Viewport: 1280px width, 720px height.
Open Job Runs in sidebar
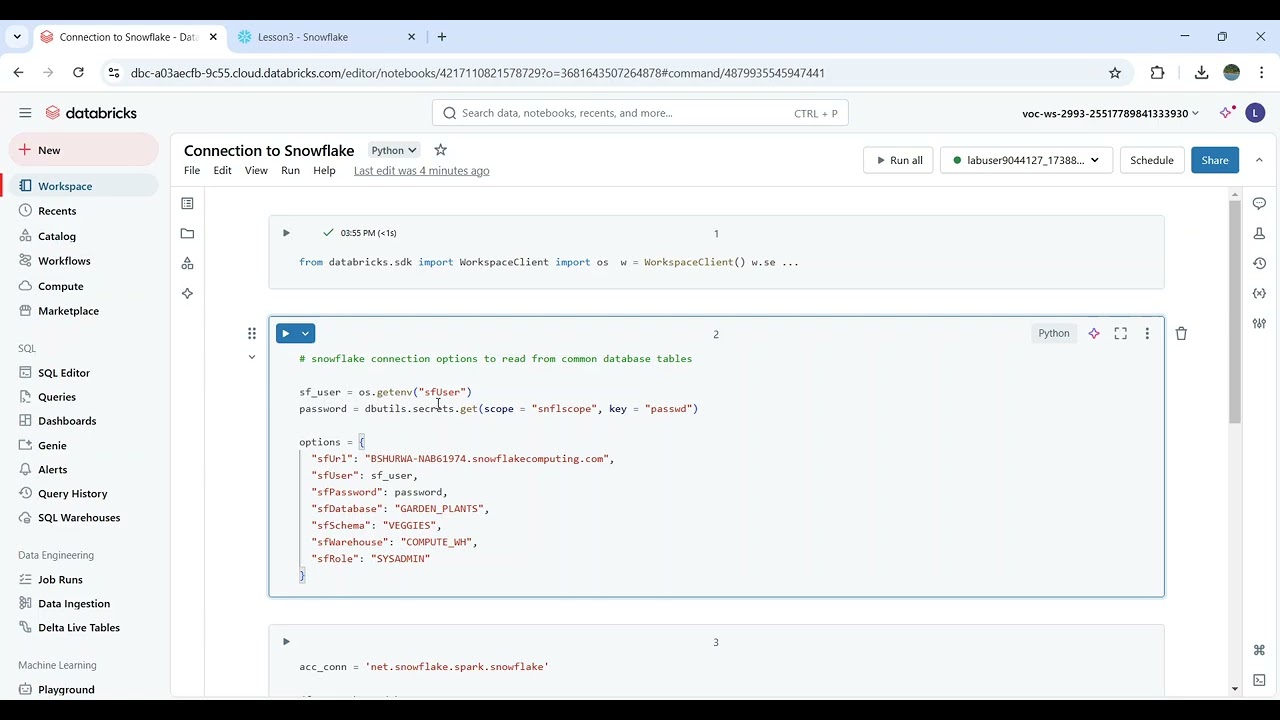tap(84, 580)
